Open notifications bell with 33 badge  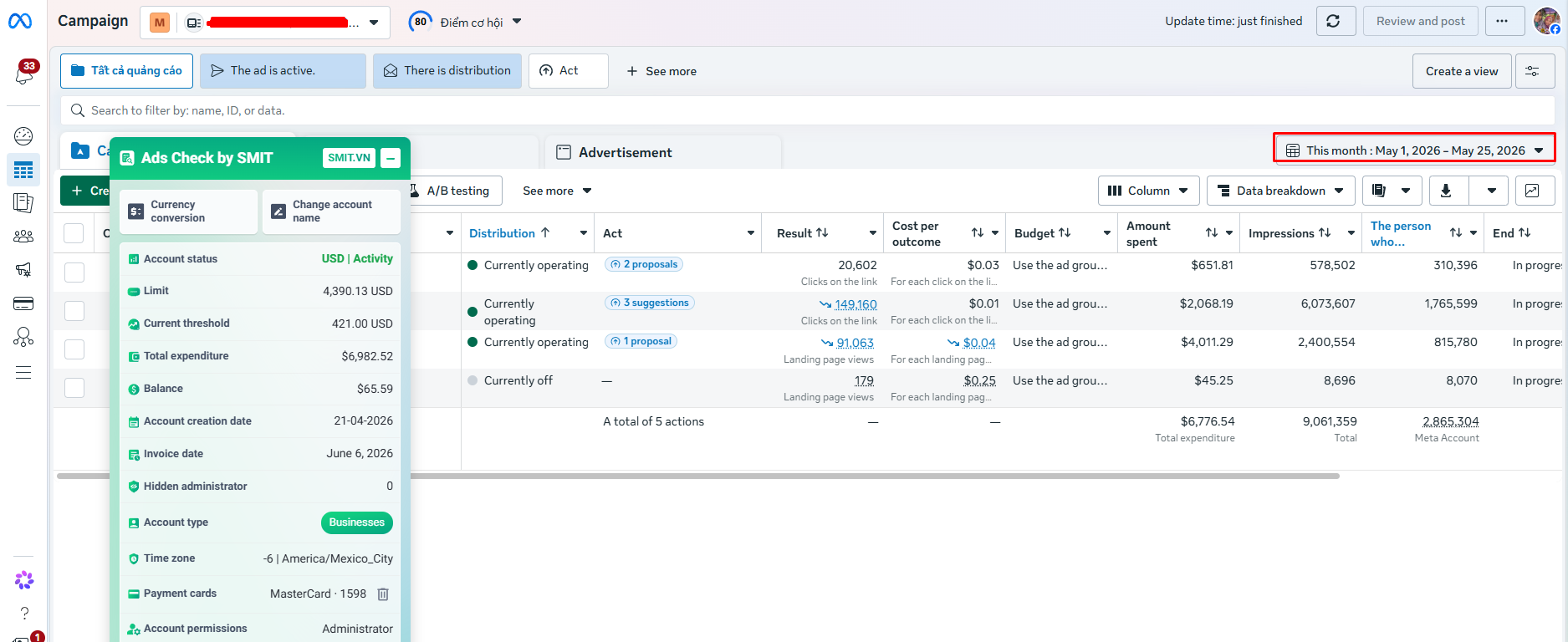pos(24,74)
